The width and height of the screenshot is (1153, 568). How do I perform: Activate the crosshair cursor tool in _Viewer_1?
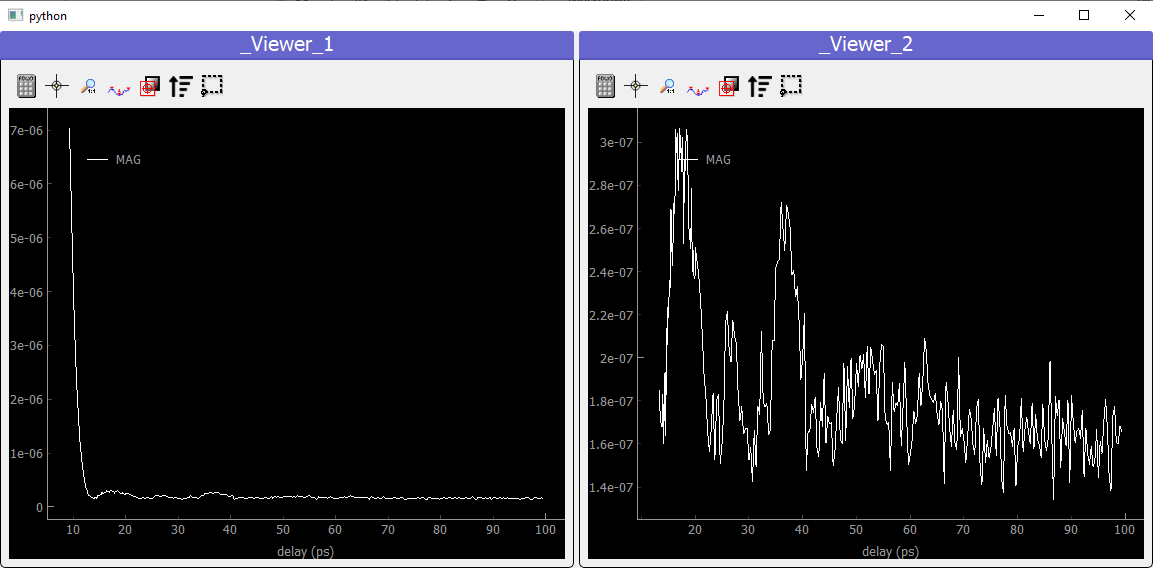click(x=57, y=86)
